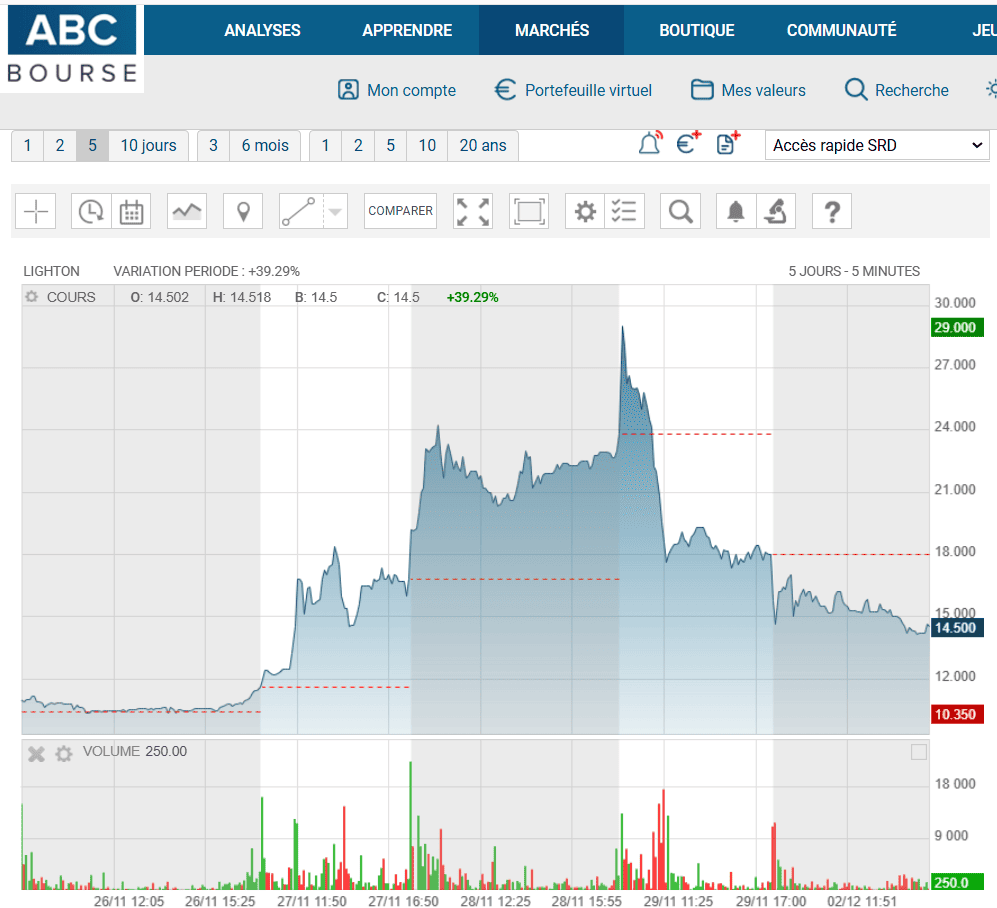Open the APPRENDRE menu
Image resolution: width=997 pixels, height=908 pixels.
pos(407,30)
